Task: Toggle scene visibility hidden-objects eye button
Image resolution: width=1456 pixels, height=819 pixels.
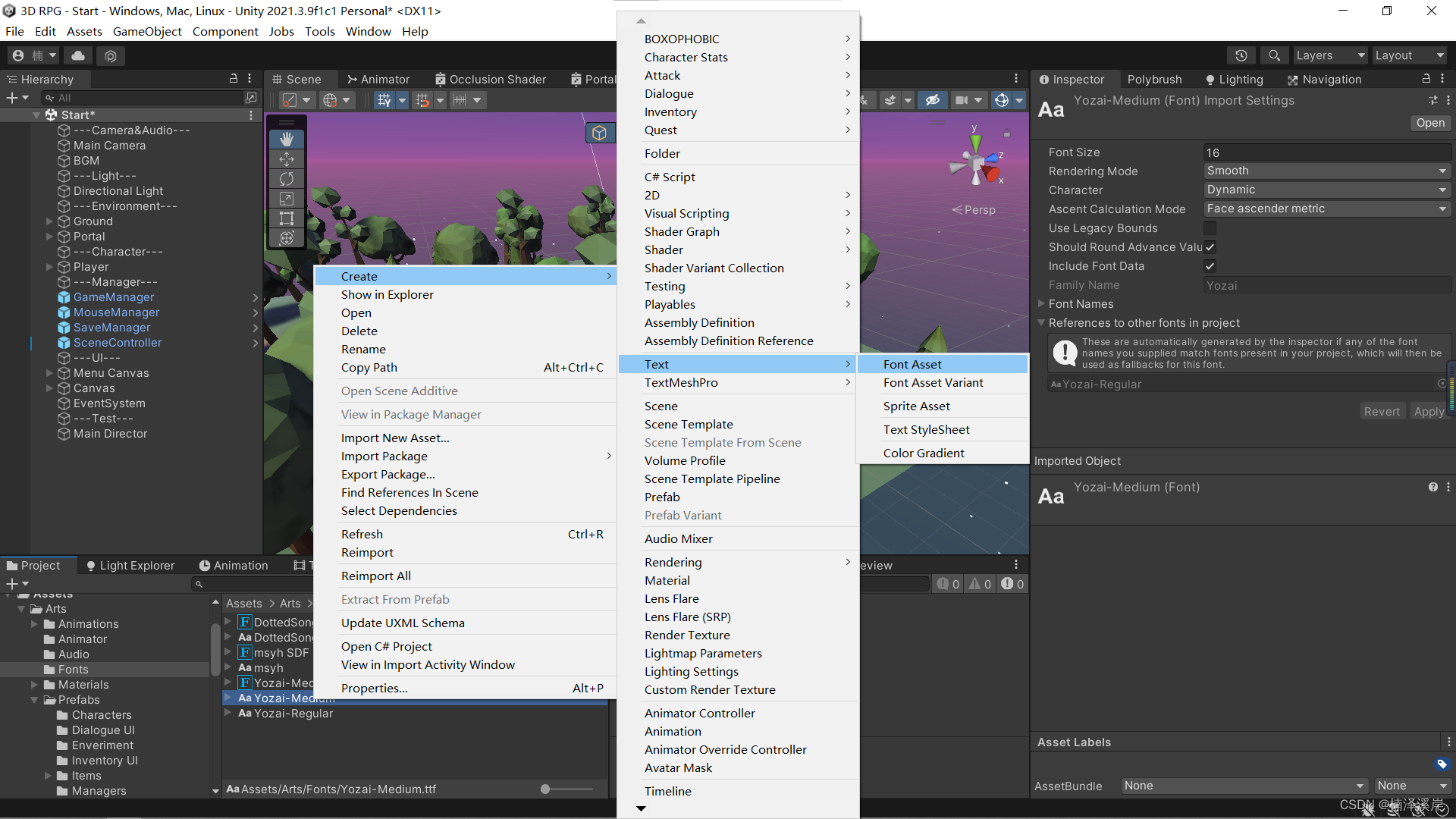Action: pyautogui.click(x=933, y=100)
